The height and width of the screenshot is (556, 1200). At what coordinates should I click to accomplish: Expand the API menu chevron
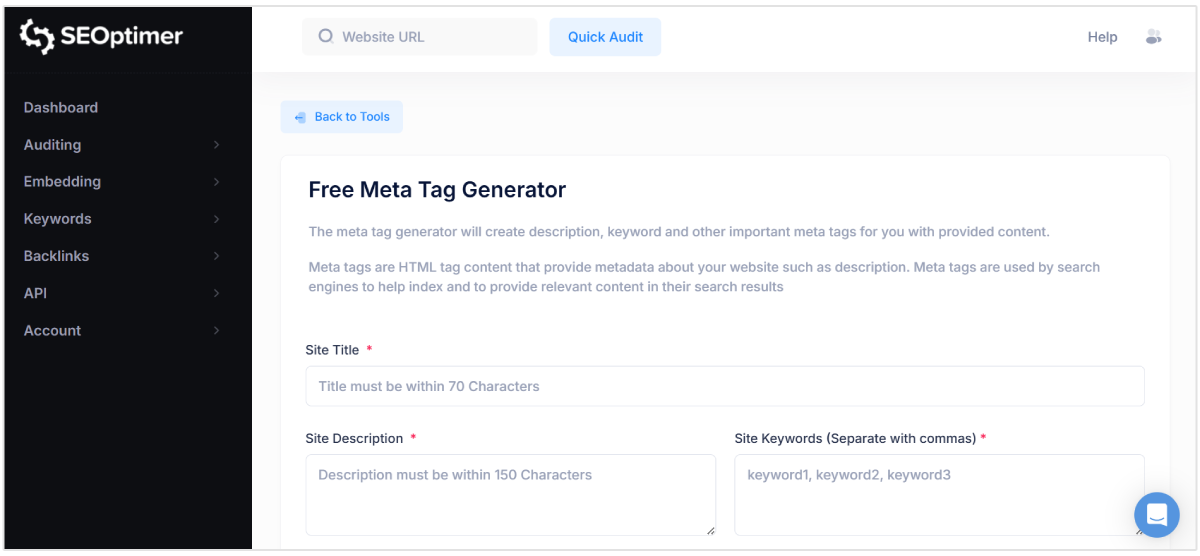[216, 293]
